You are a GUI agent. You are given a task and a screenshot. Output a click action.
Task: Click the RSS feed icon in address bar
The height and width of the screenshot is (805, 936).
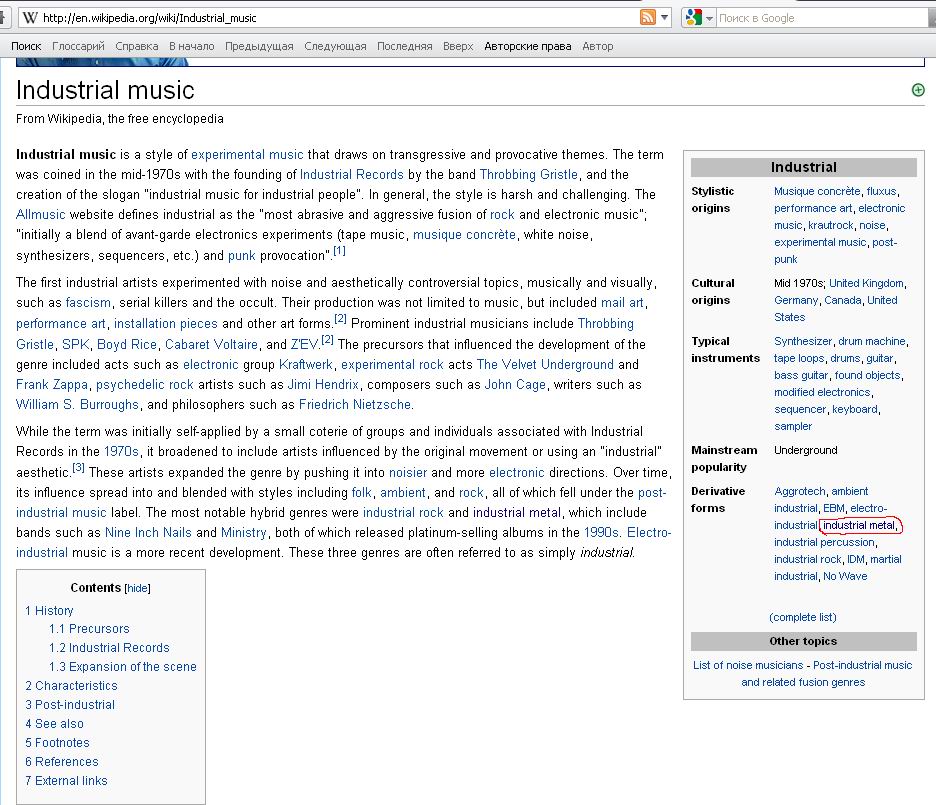click(648, 17)
